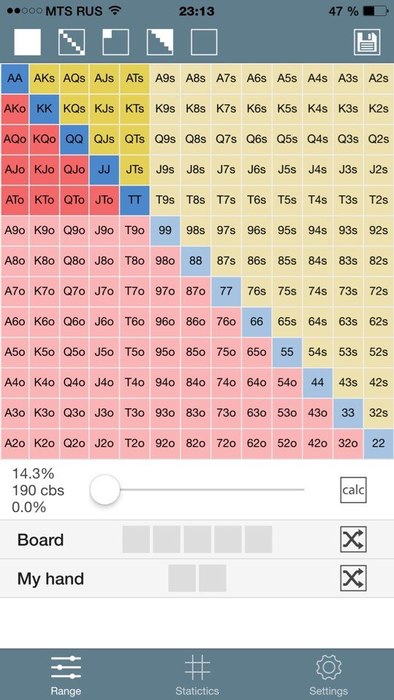This screenshot has width=394, height=700.
Task: Tap the calc button
Action: tap(353, 490)
